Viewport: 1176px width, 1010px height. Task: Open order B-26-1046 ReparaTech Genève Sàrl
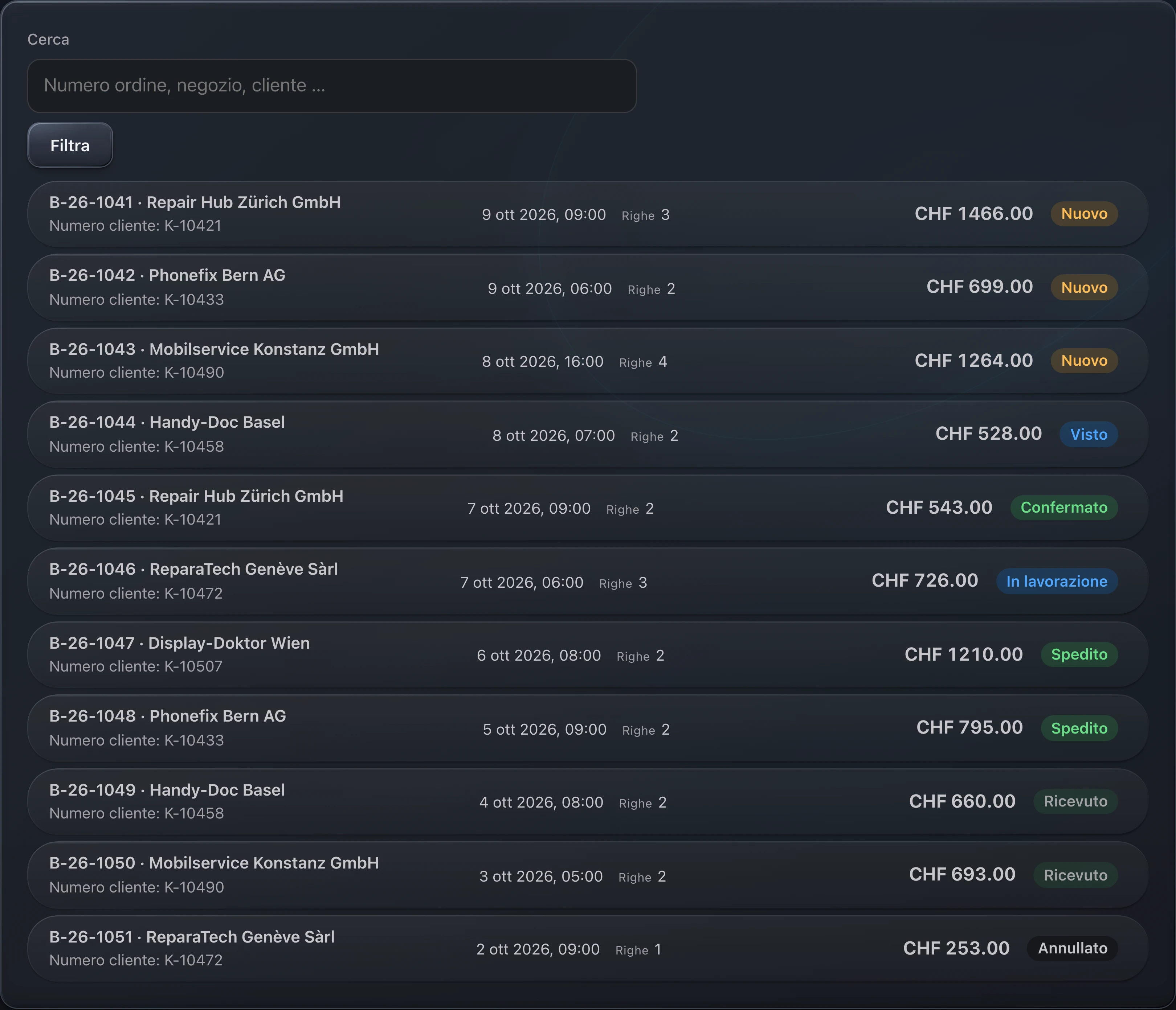point(587,581)
